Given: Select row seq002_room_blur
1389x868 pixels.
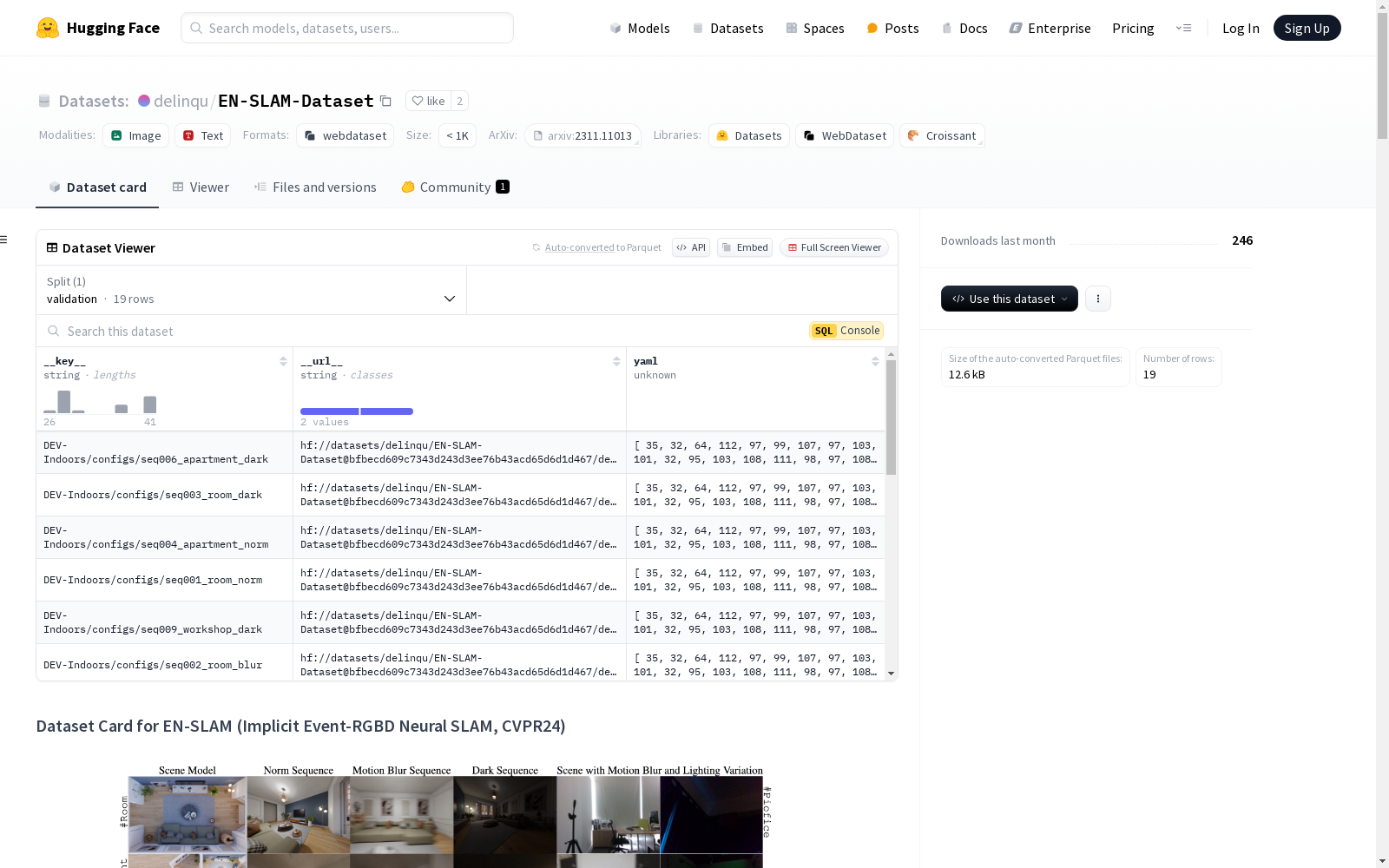Looking at the screenshot, I should tap(461, 662).
